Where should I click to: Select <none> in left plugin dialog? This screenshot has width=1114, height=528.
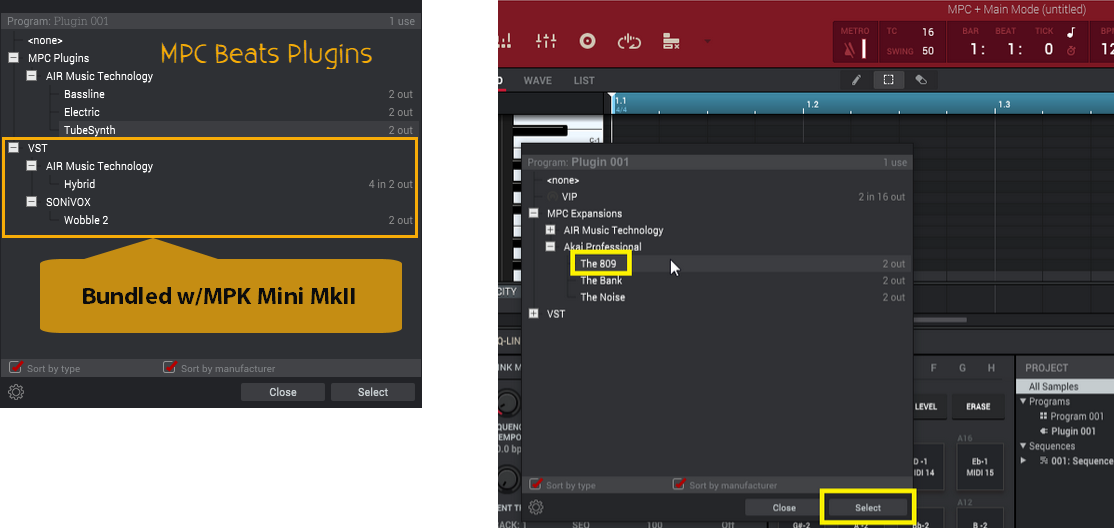pos(45,41)
